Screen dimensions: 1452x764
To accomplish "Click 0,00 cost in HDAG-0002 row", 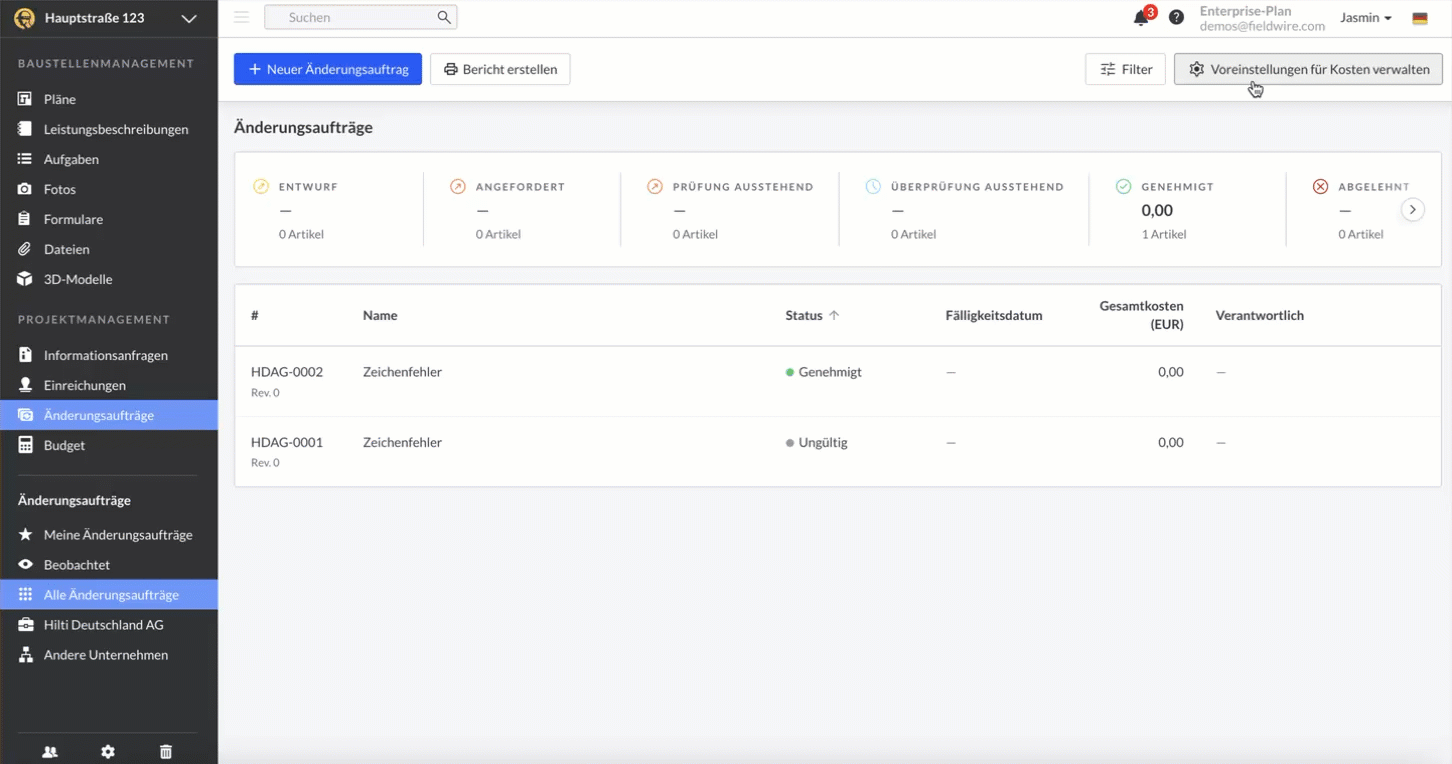I will tap(1171, 372).
